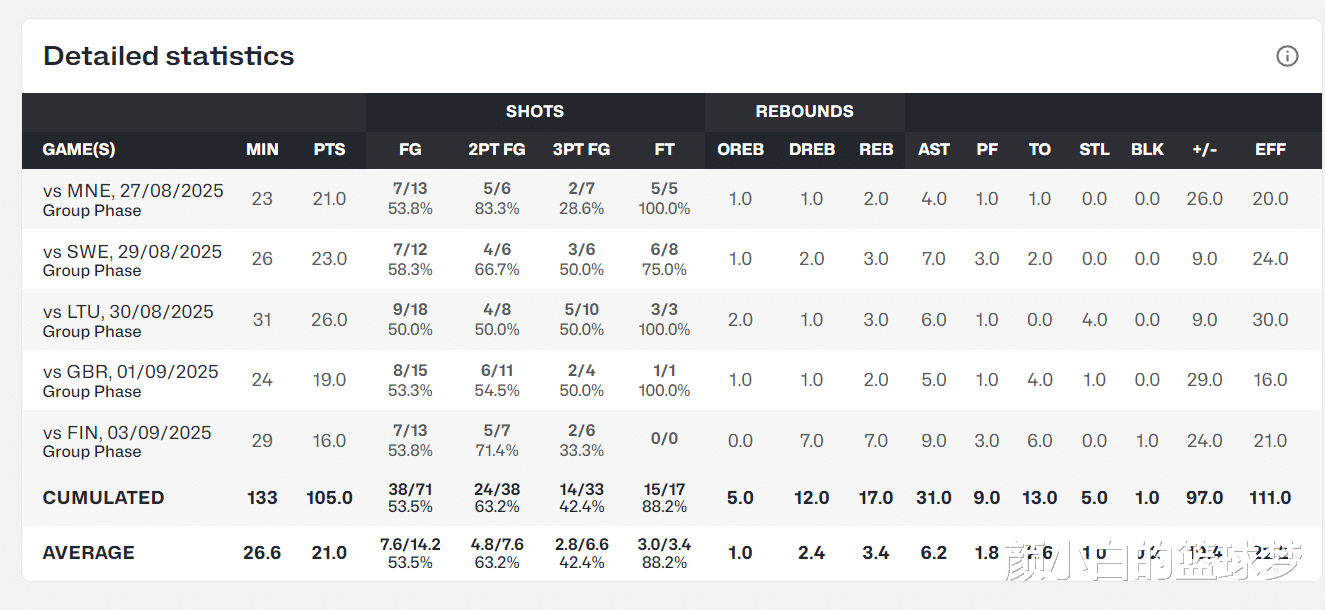Select the GAME(S) column header
The width and height of the screenshot is (1325, 610).
coord(79,149)
